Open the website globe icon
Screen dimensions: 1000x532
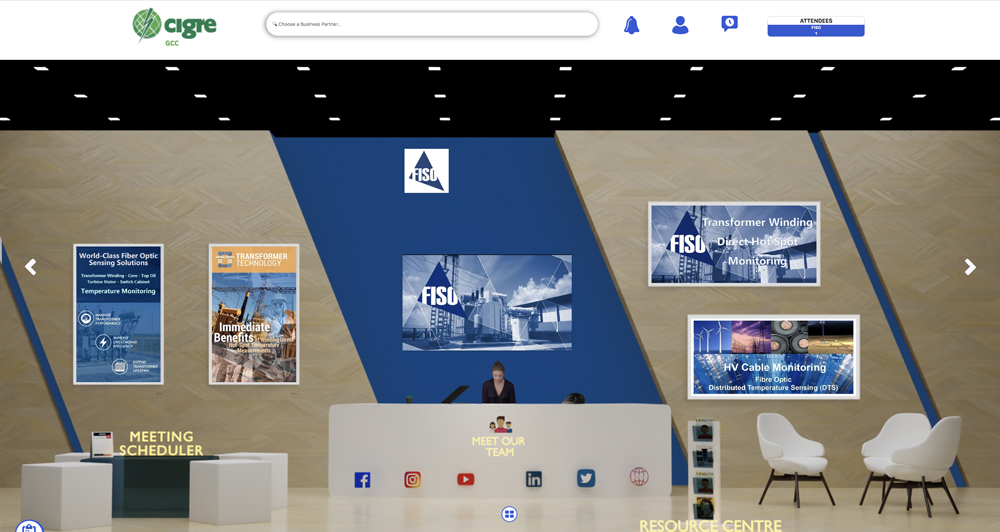(x=639, y=477)
